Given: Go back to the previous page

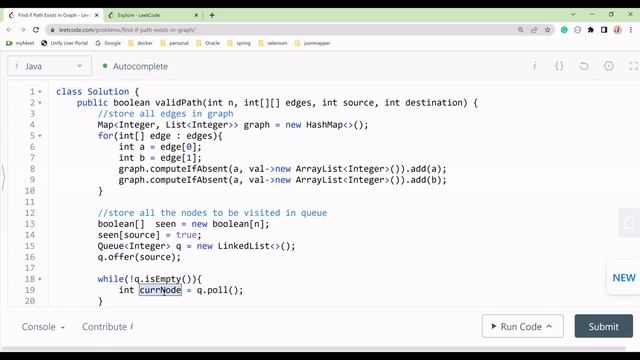Looking at the screenshot, I should coord(9,30).
